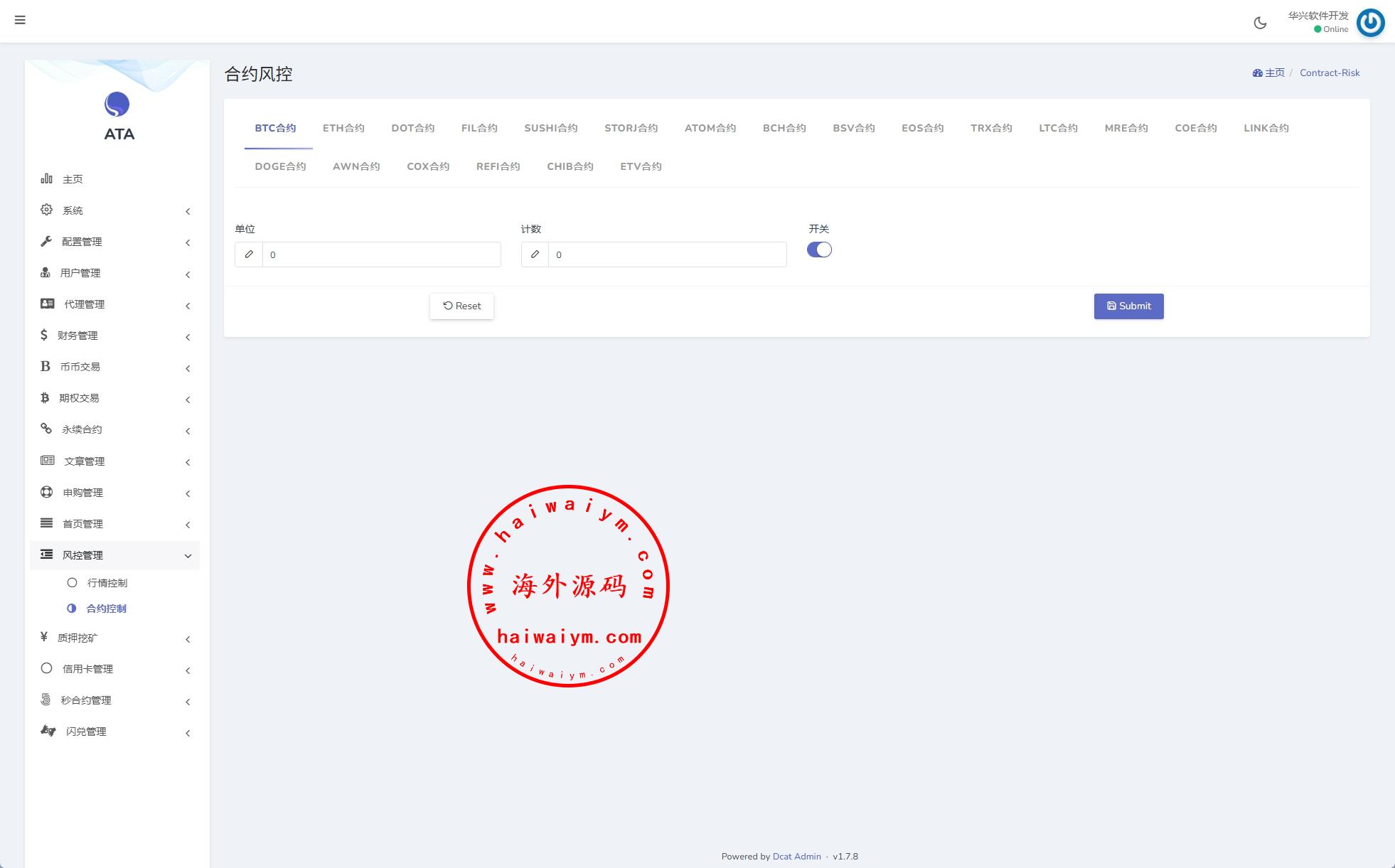Click the hamburger menu icon
This screenshot has height=868, width=1395.
pyautogui.click(x=20, y=20)
